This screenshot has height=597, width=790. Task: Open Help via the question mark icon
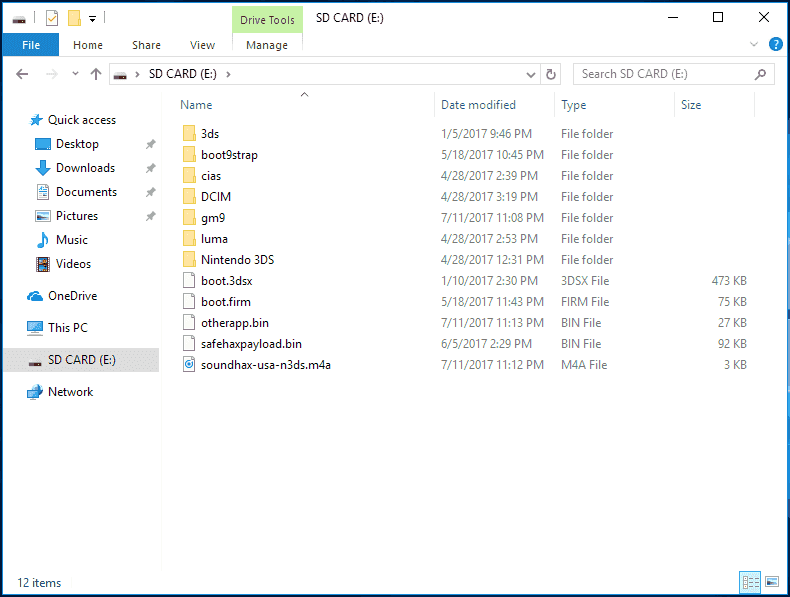[x=776, y=44]
